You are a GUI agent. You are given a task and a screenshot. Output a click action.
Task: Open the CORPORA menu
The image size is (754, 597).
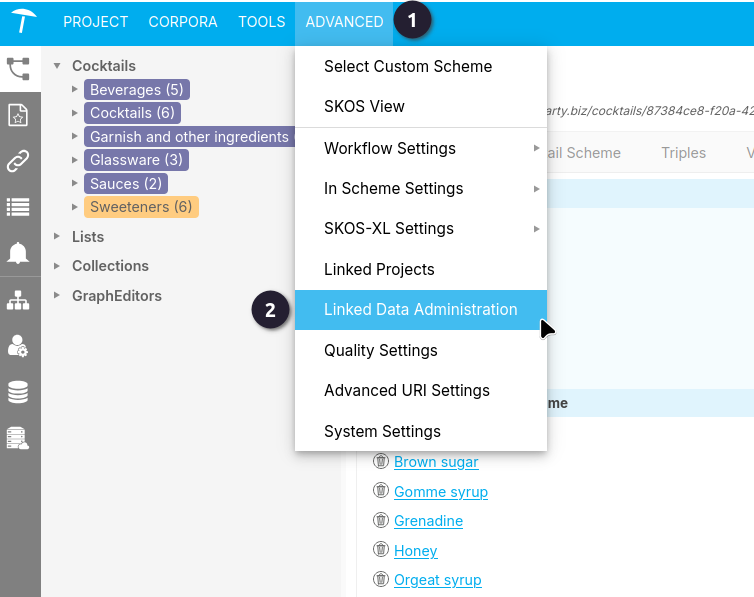pos(183,22)
